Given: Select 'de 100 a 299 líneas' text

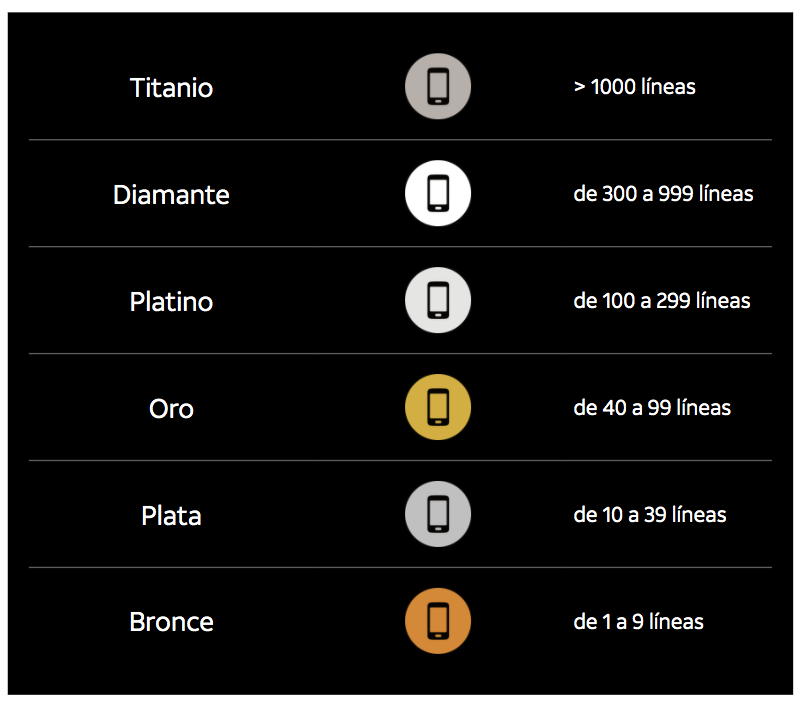Looking at the screenshot, I should click(x=662, y=301).
